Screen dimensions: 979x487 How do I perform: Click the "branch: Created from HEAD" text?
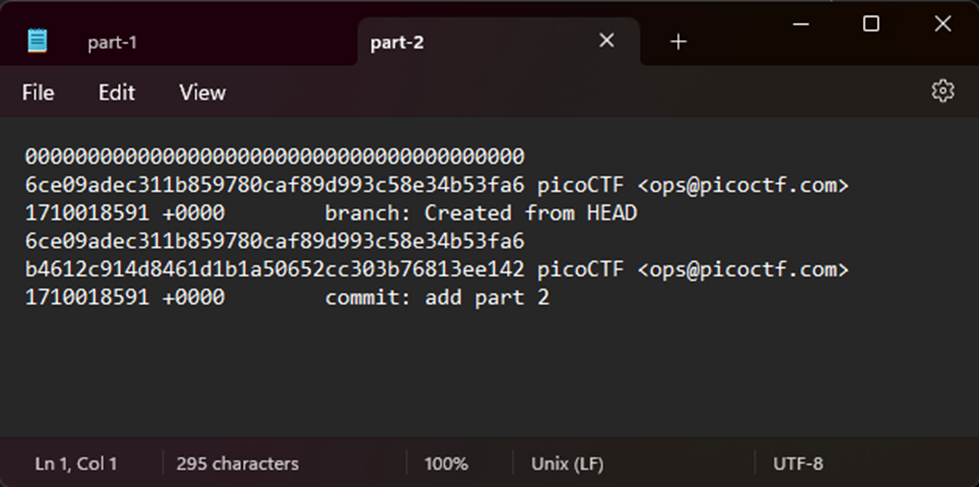(481, 213)
